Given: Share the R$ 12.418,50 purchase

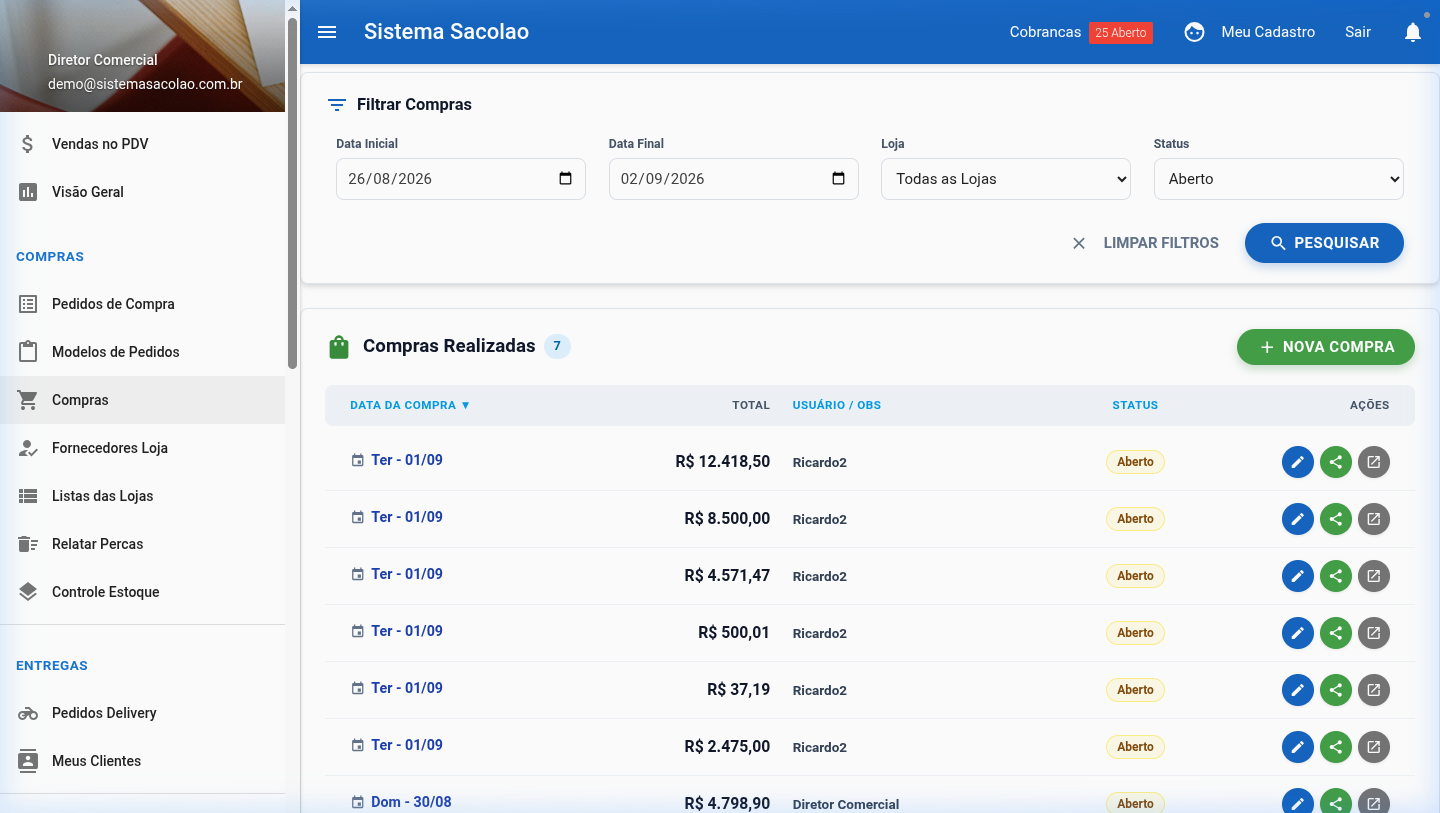Looking at the screenshot, I should click(1336, 462).
